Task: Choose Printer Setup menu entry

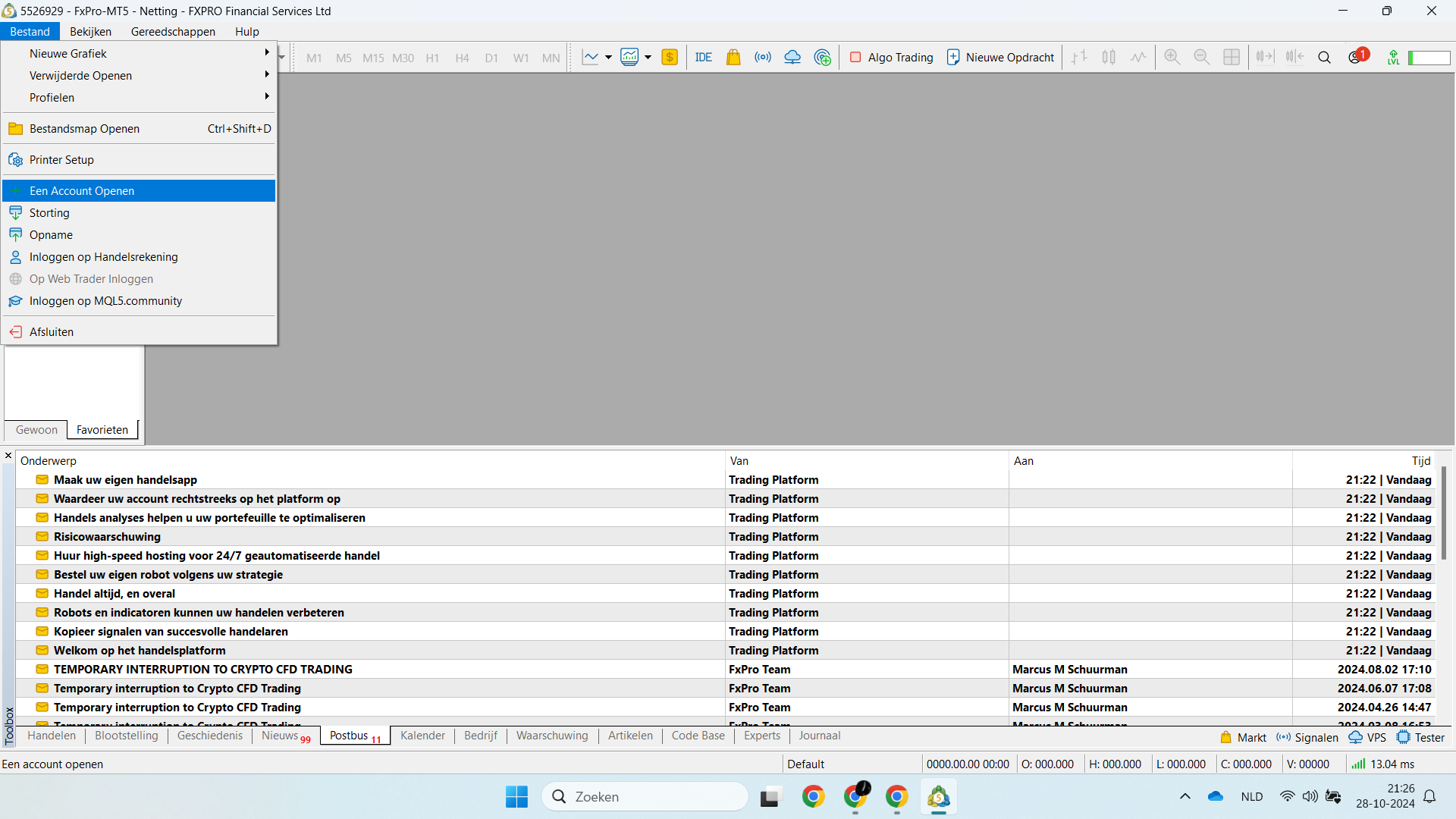Action: coord(139,159)
